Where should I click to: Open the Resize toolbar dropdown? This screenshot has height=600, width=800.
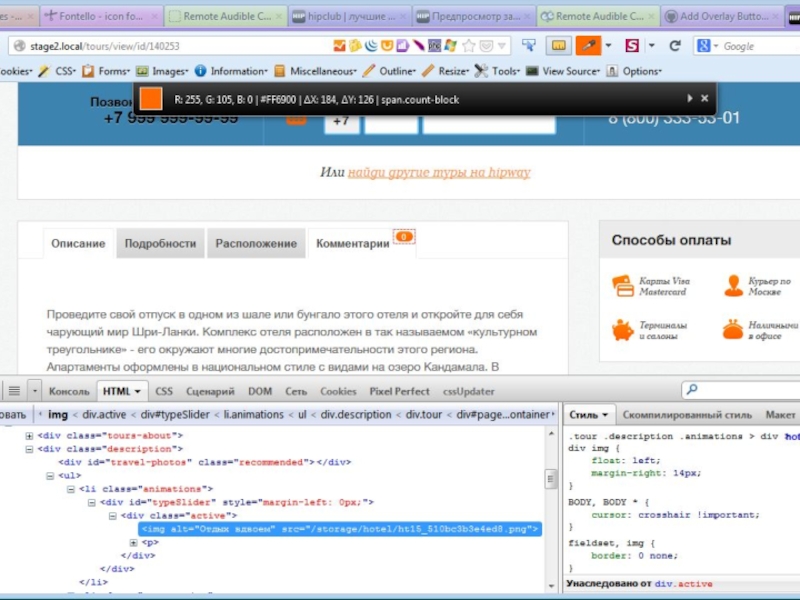coord(446,71)
